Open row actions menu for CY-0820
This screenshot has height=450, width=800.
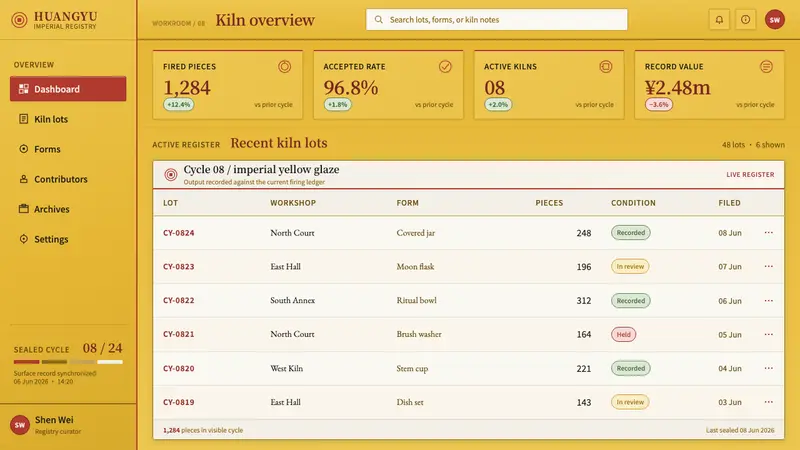[x=768, y=368]
